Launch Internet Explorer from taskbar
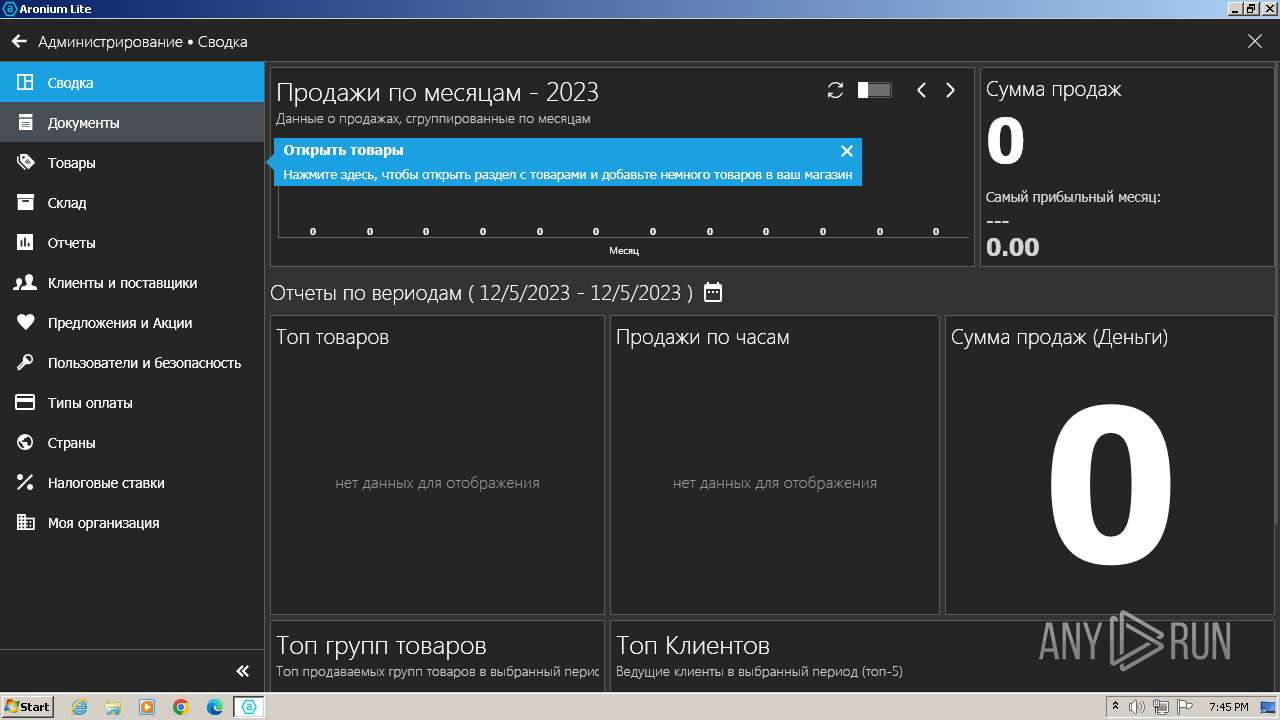This screenshot has height=720, width=1280. point(79,707)
